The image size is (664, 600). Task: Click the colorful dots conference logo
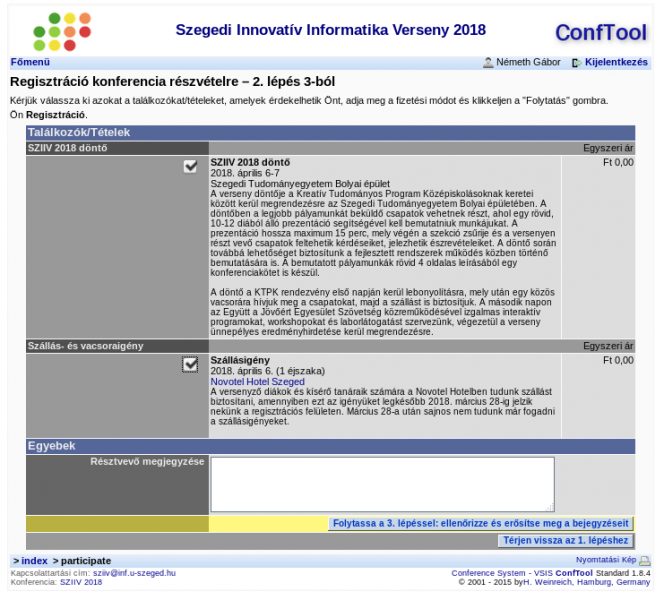[62, 31]
